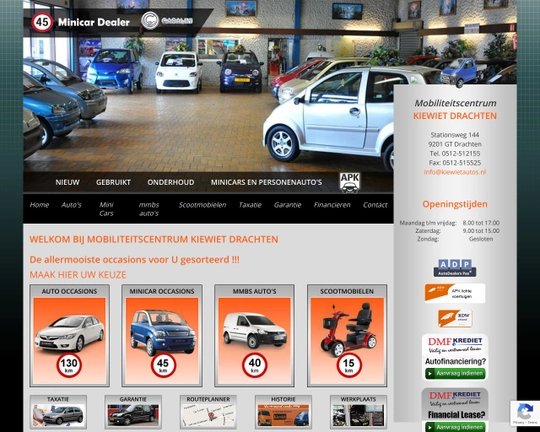Open the Taxatie menu item
540x432 pixels.
pyautogui.click(x=250, y=205)
